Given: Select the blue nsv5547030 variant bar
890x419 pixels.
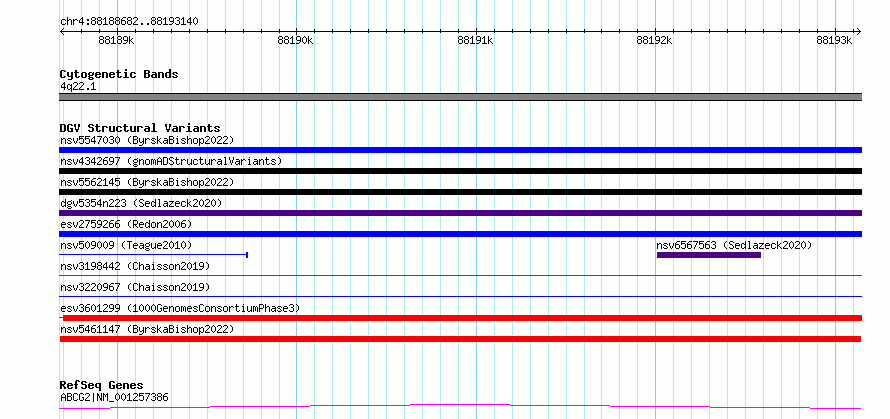Looking at the screenshot, I should click(460, 150).
